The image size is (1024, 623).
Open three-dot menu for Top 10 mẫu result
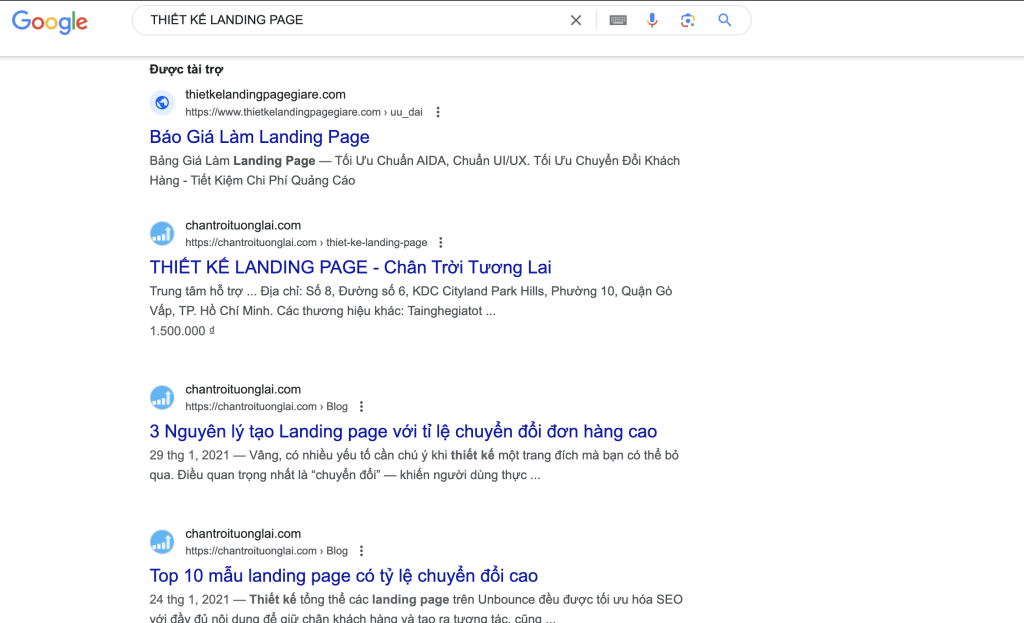point(362,551)
